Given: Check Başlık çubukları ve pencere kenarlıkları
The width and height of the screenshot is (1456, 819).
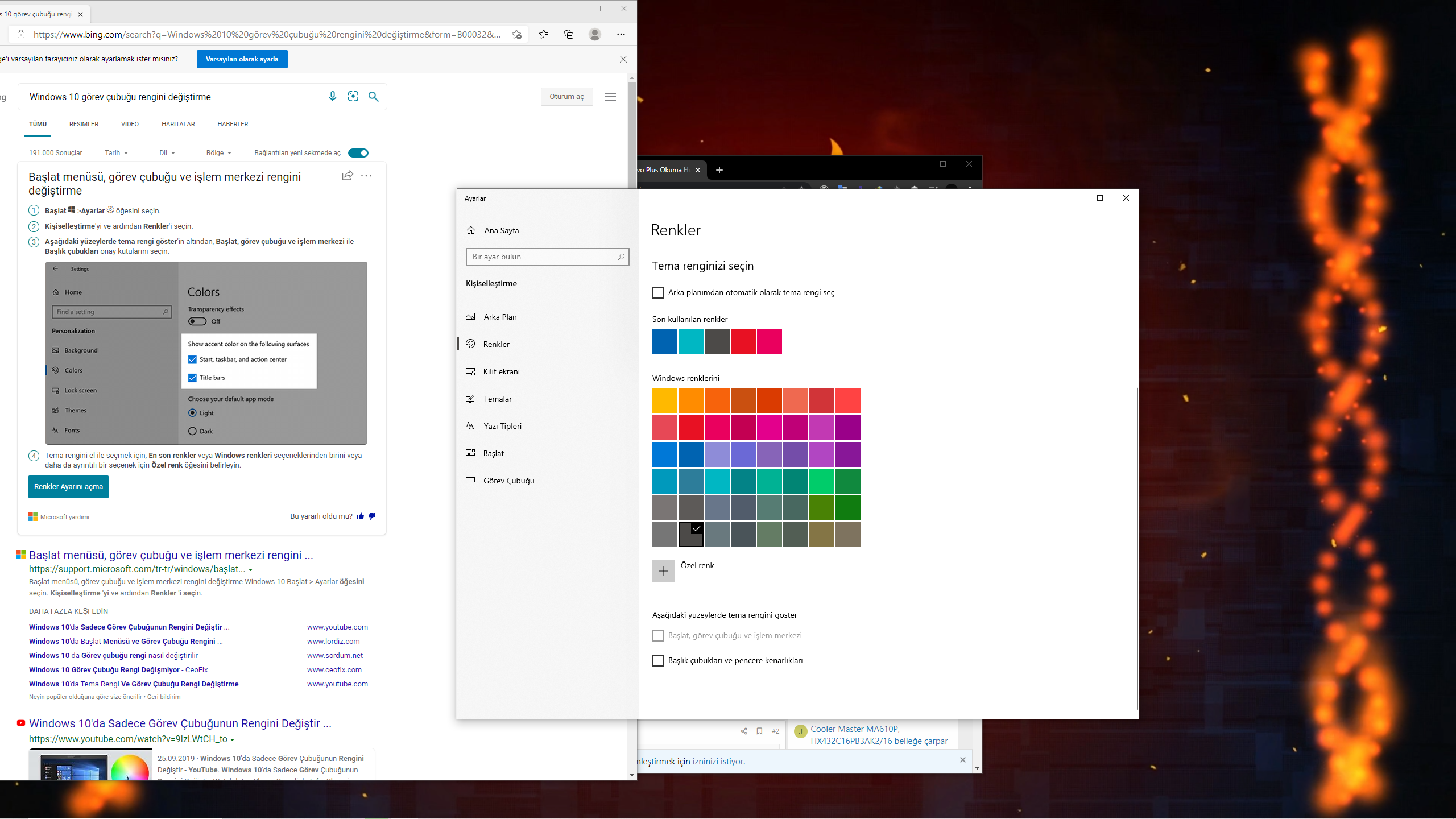Looking at the screenshot, I should (658, 661).
